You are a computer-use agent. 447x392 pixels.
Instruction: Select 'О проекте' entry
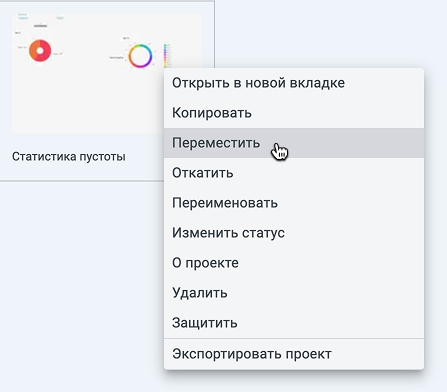[294, 263]
